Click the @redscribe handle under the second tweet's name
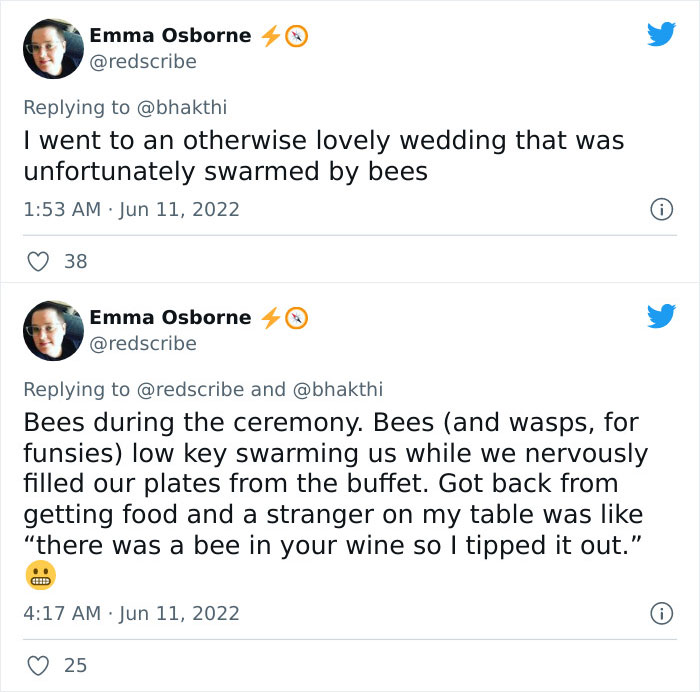This screenshot has height=692, width=700. point(143,343)
